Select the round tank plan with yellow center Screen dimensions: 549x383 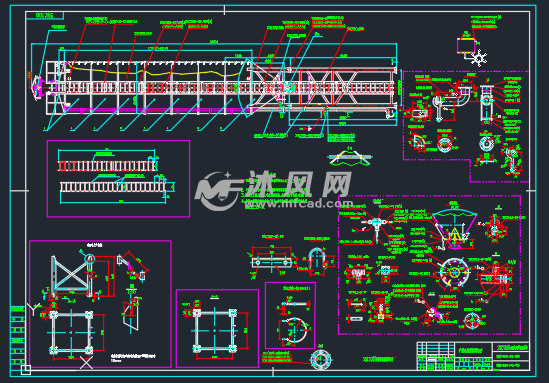tap(454, 272)
